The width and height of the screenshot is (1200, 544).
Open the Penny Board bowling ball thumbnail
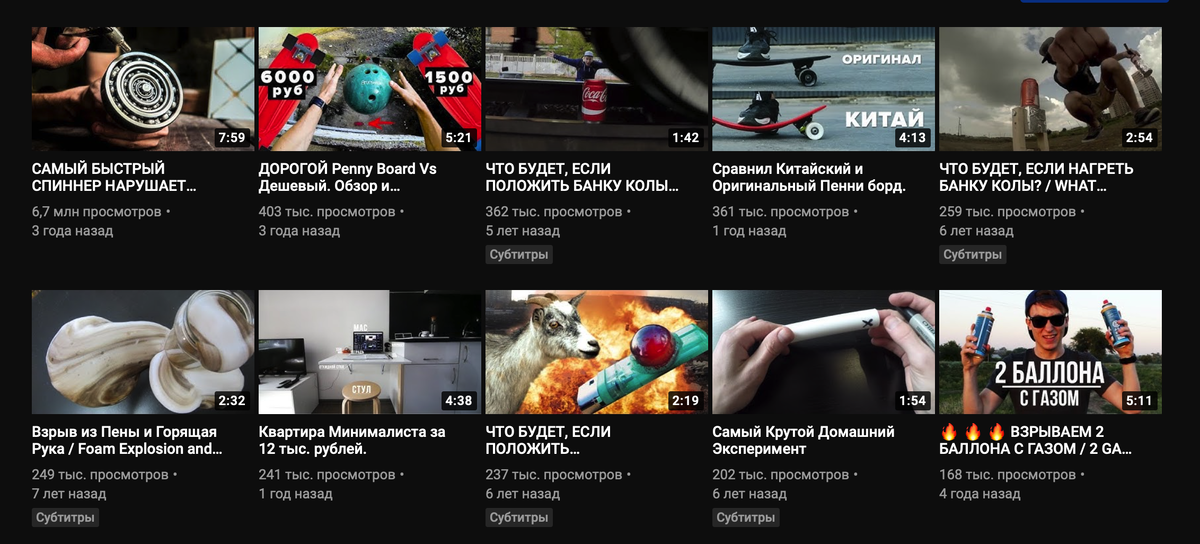click(370, 89)
